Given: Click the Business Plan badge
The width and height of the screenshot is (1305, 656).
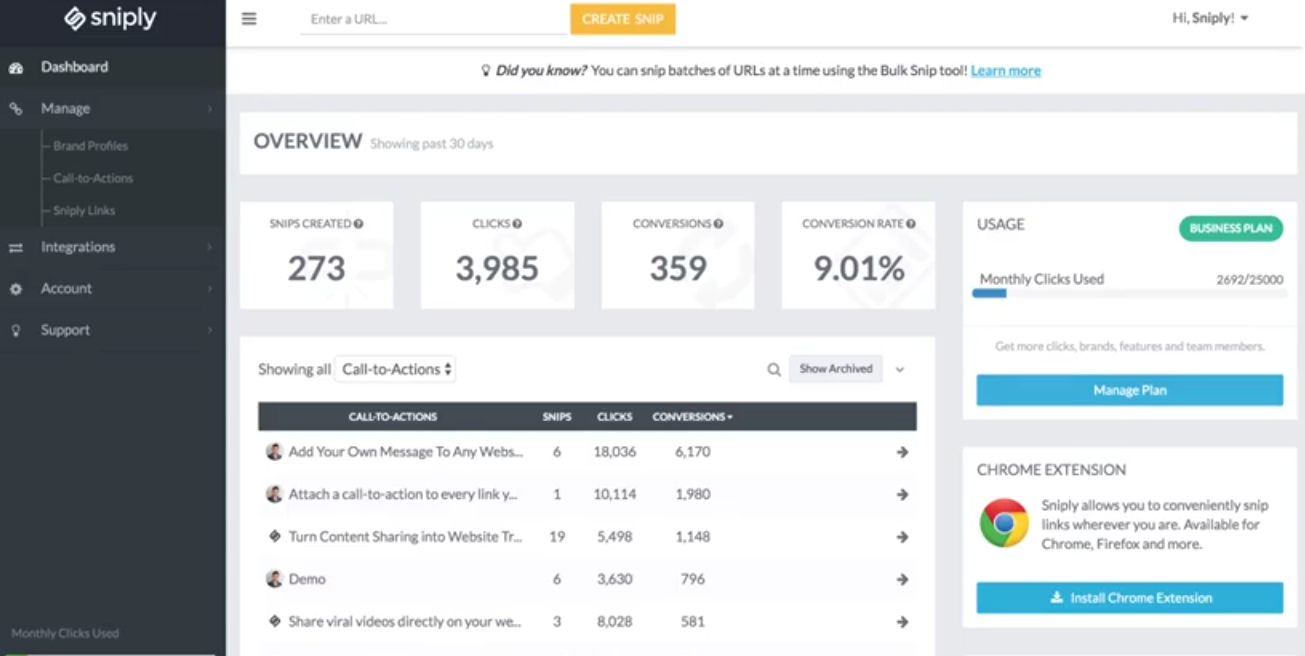Looking at the screenshot, I should (1231, 228).
